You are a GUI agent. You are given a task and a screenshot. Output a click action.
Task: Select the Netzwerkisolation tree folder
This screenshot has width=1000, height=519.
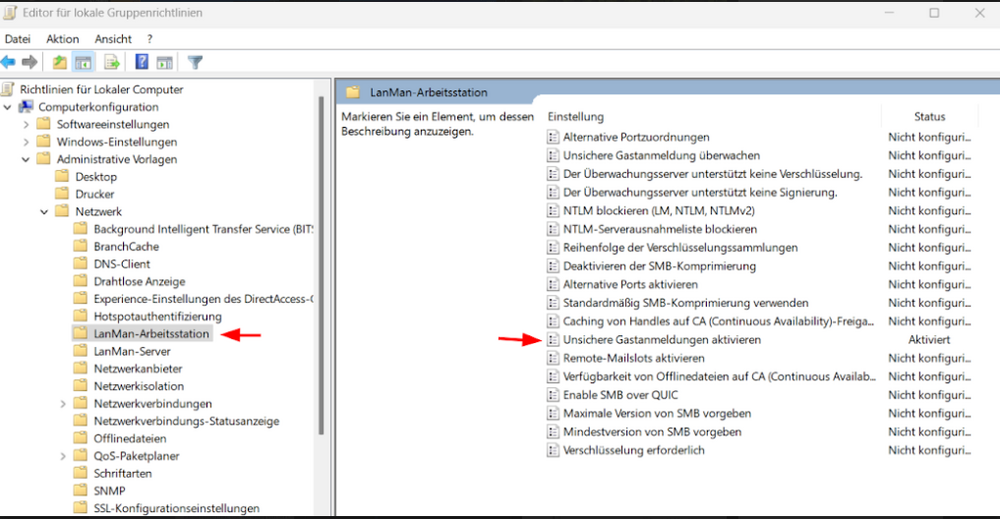[x=138, y=386]
